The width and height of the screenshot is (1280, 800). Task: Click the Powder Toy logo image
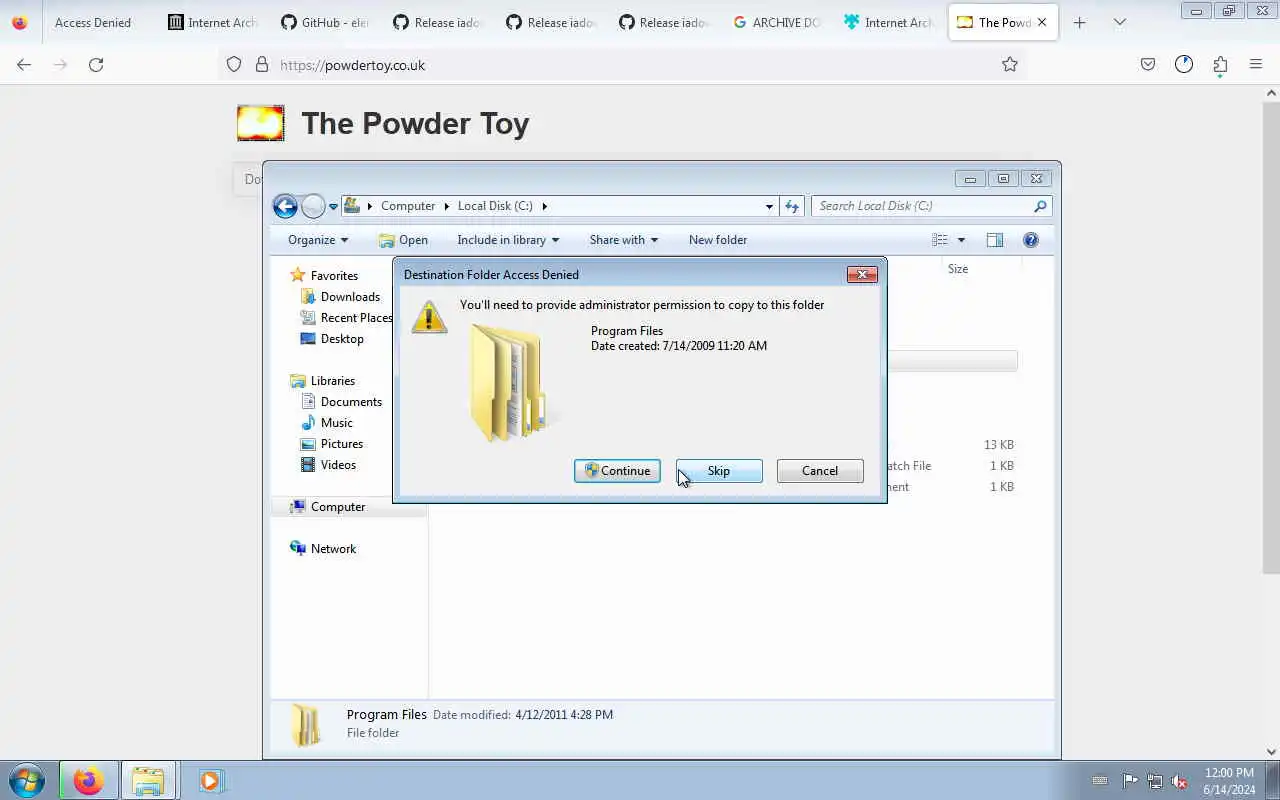(x=261, y=123)
